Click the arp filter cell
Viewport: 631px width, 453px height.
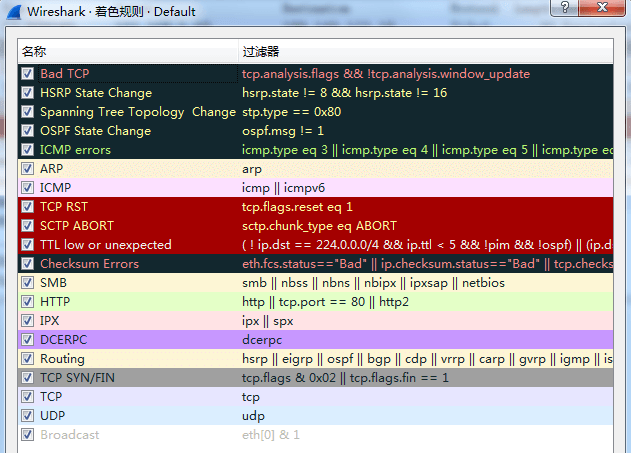[252, 169]
